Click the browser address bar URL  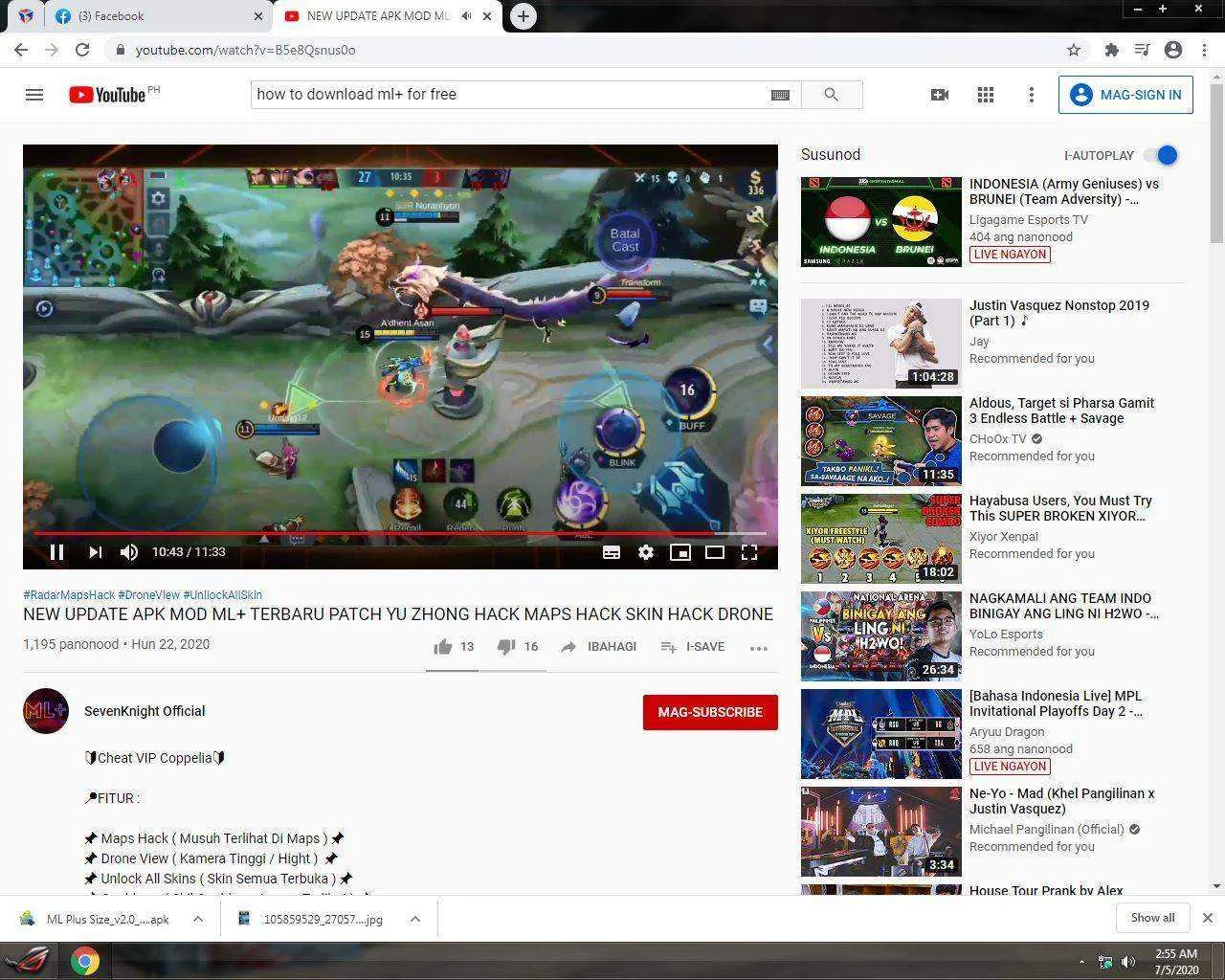(245, 50)
